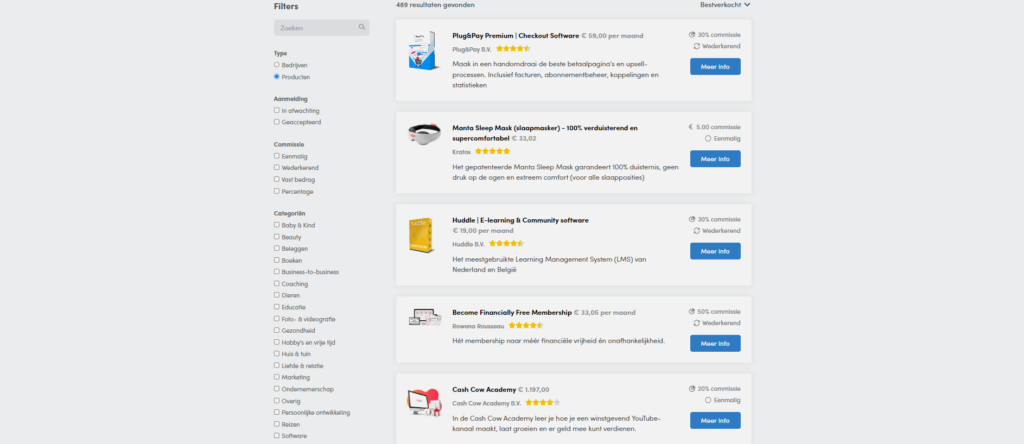The image size is (1024, 444).
Task: Click the Plug&Pay 30% commissie pie icon
Action: [692, 35]
